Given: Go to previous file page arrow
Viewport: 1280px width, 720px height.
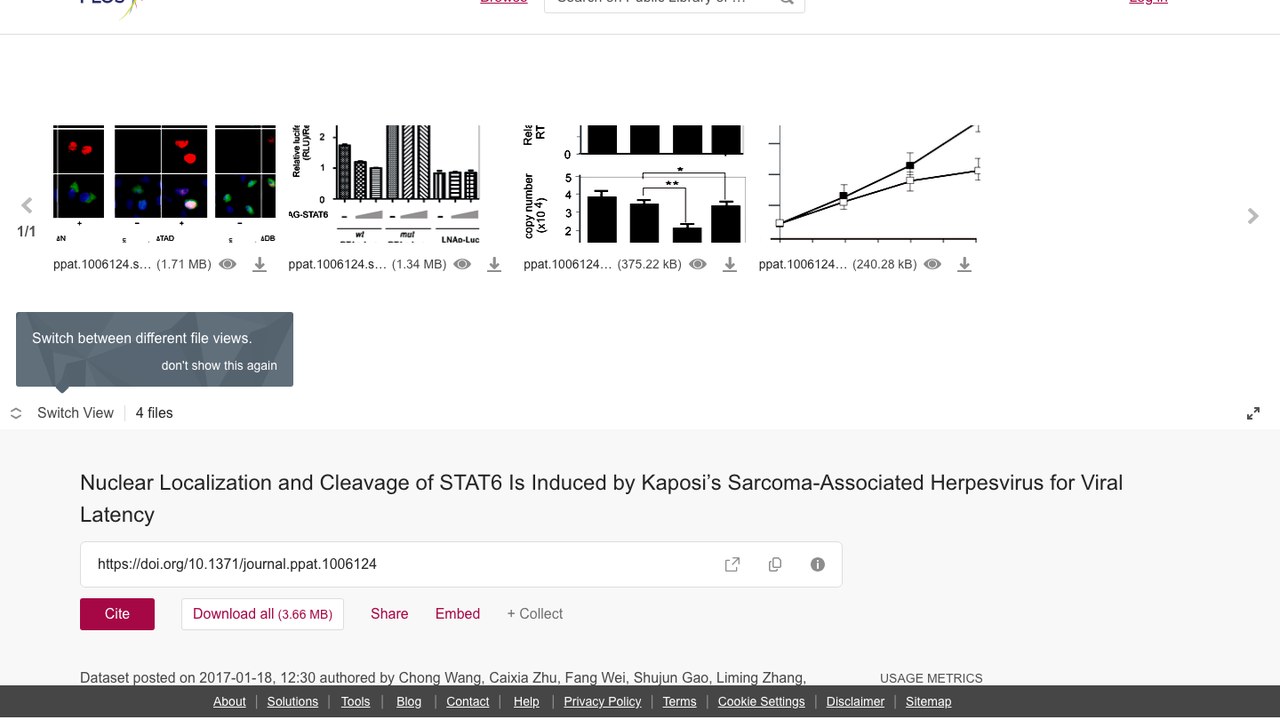Looking at the screenshot, I should pyautogui.click(x=27, y=206).
